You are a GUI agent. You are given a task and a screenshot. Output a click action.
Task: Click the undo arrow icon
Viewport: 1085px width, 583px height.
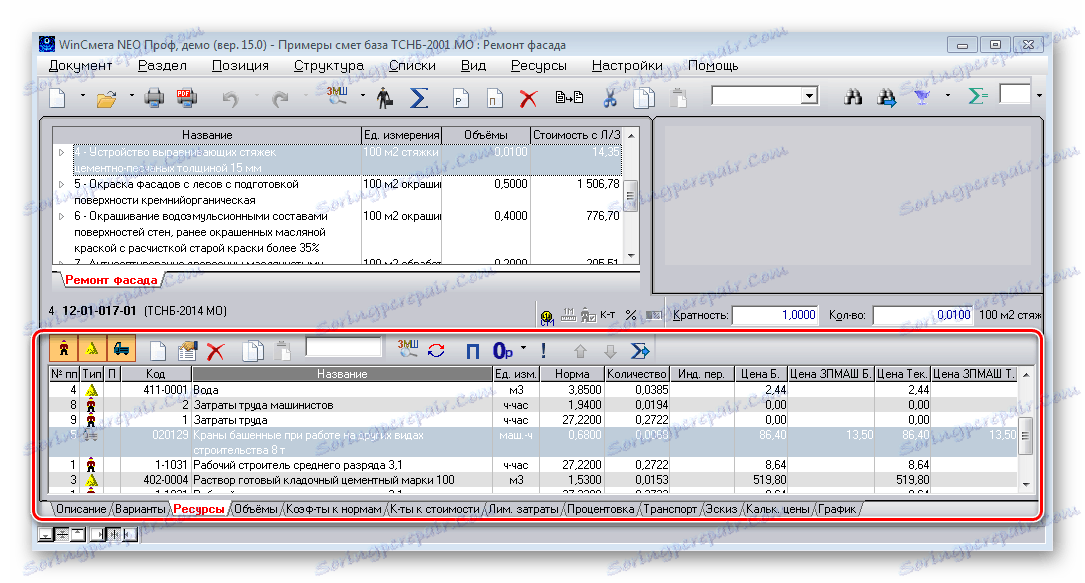(x=230, y=99)
